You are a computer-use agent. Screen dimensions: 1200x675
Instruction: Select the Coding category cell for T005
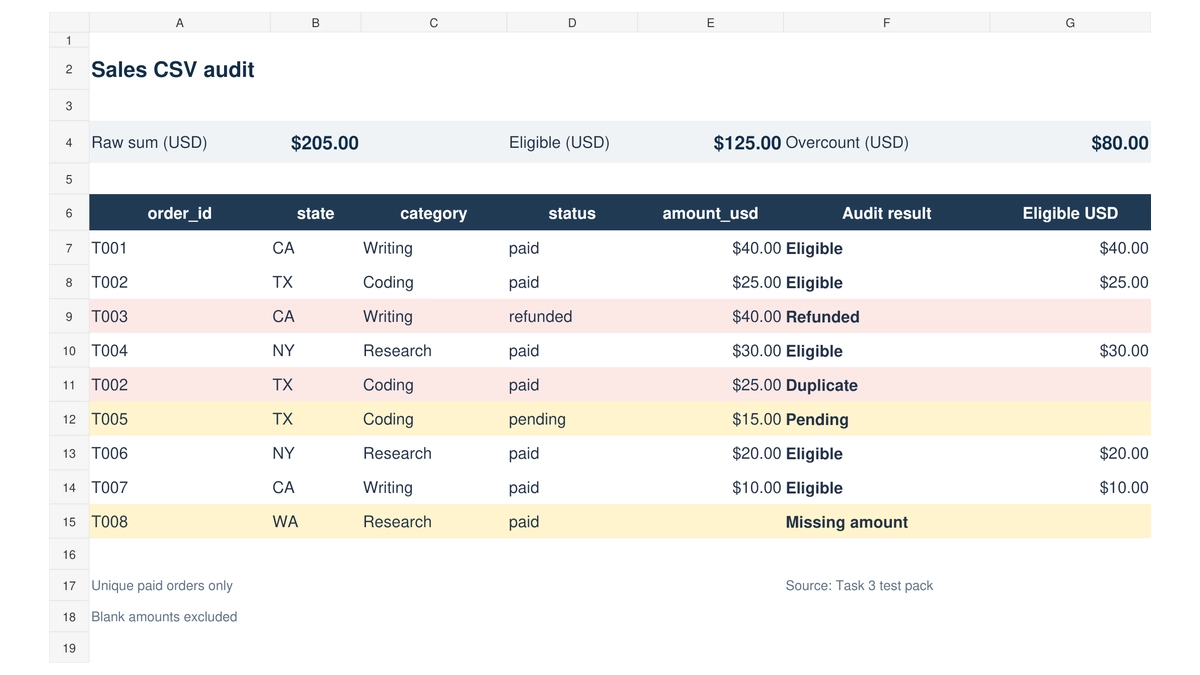click(x=434, y=419)
